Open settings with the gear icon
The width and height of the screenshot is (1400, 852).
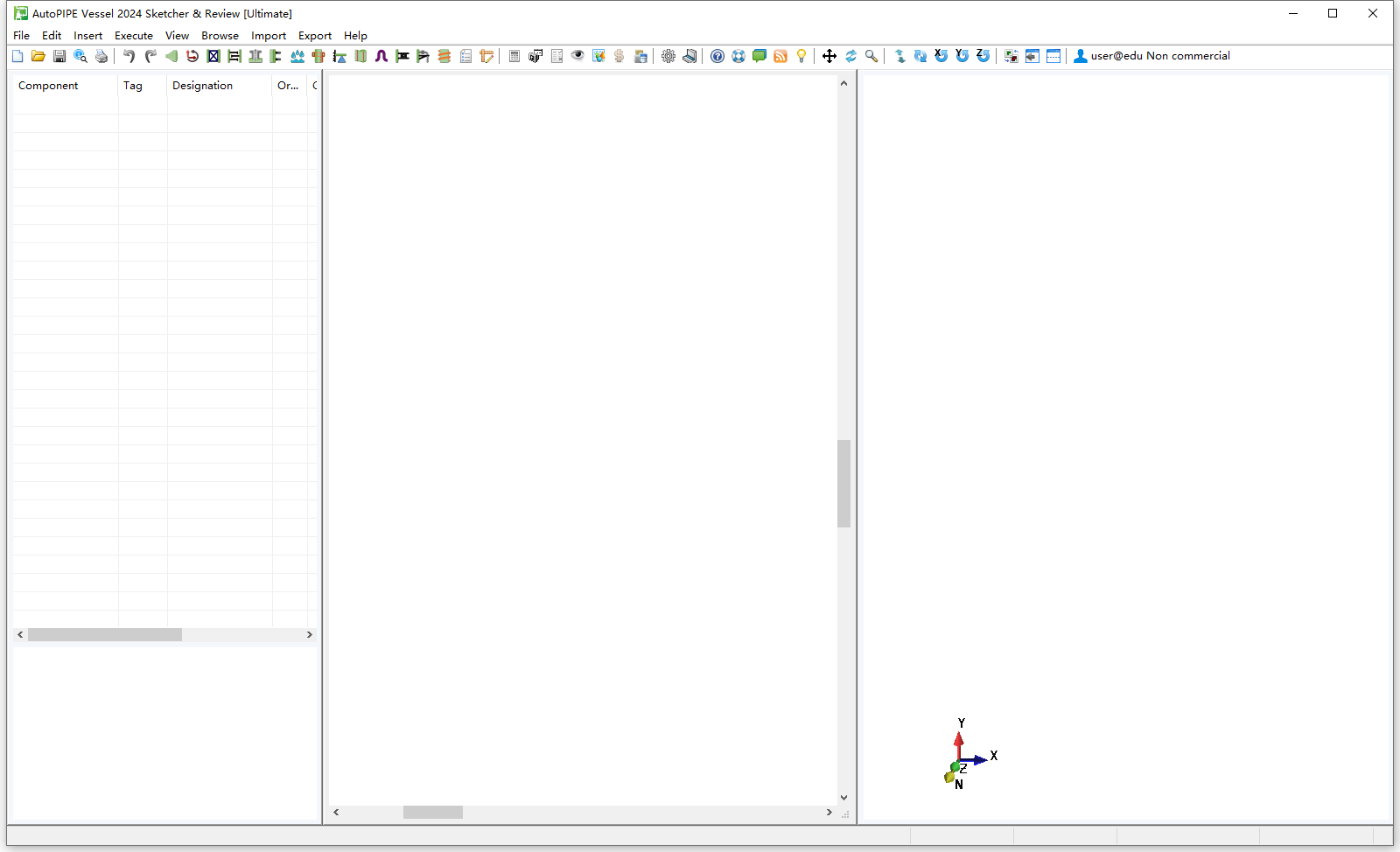668,56
